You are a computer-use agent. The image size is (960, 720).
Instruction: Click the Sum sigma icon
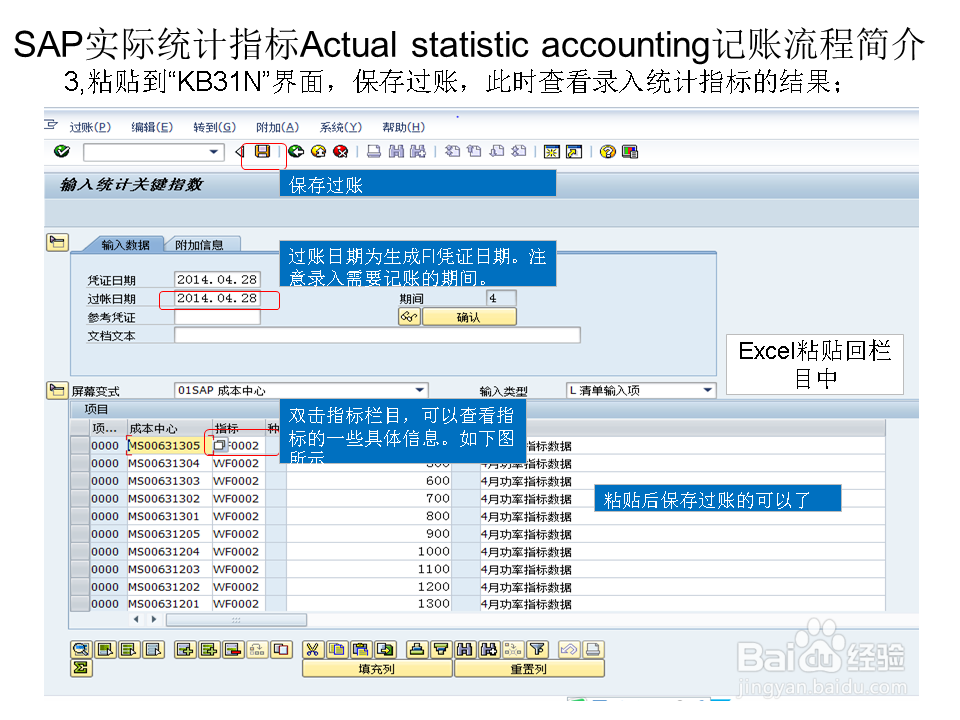[81, 668]
